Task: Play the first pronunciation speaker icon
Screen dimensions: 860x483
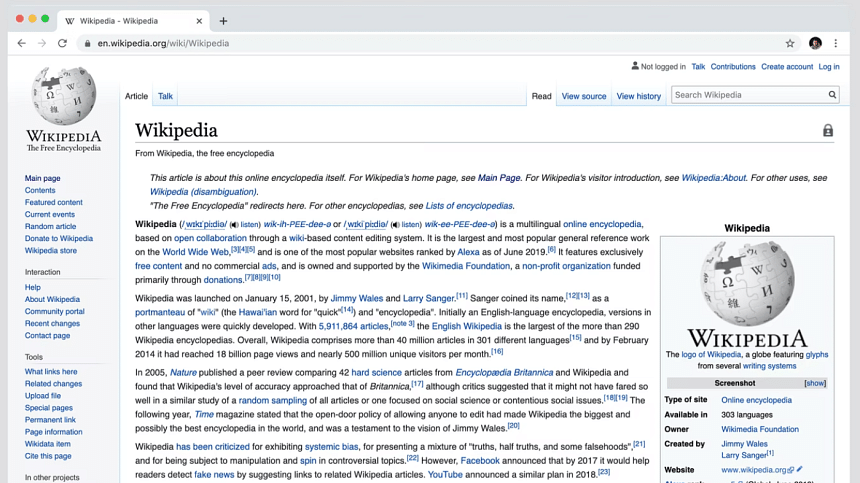Action: pyautogui.click(x=234, y=225)
